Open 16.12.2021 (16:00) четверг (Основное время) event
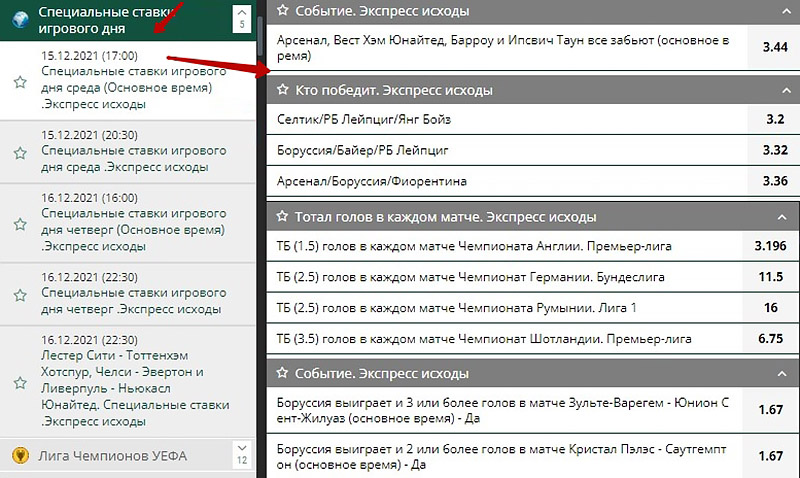Screen dimensions: 800x478 (x=128, y=223)
